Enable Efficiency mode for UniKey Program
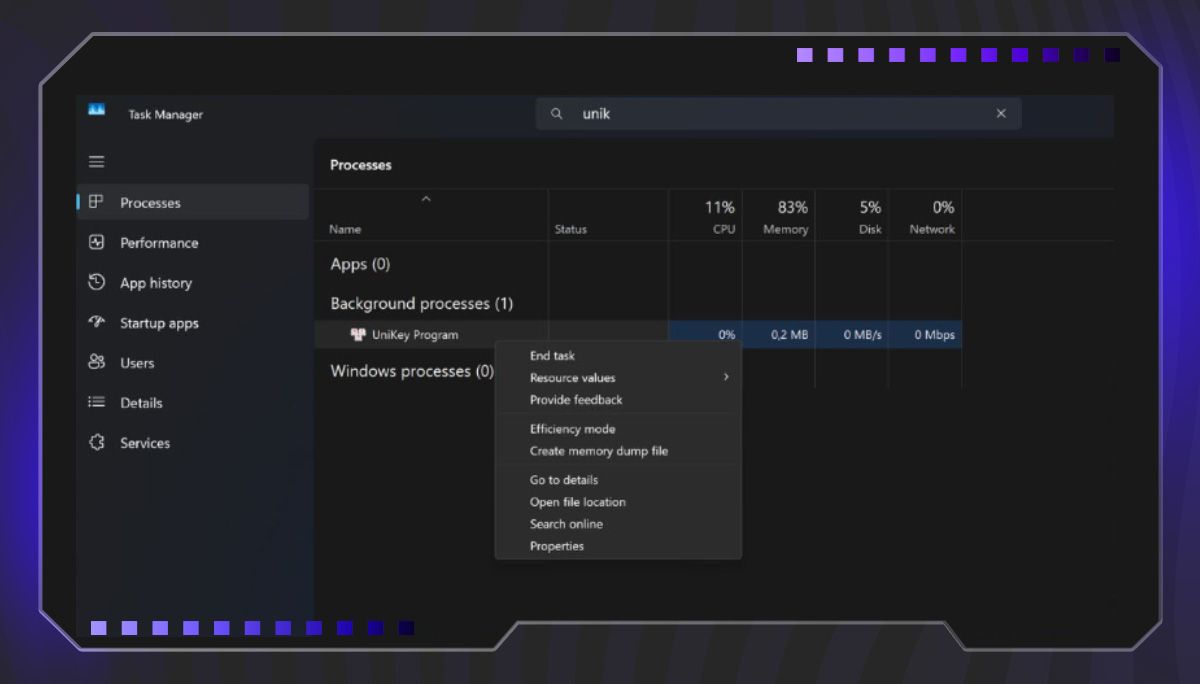Screen dimensions: 1200x684 [x=572, y=428]
